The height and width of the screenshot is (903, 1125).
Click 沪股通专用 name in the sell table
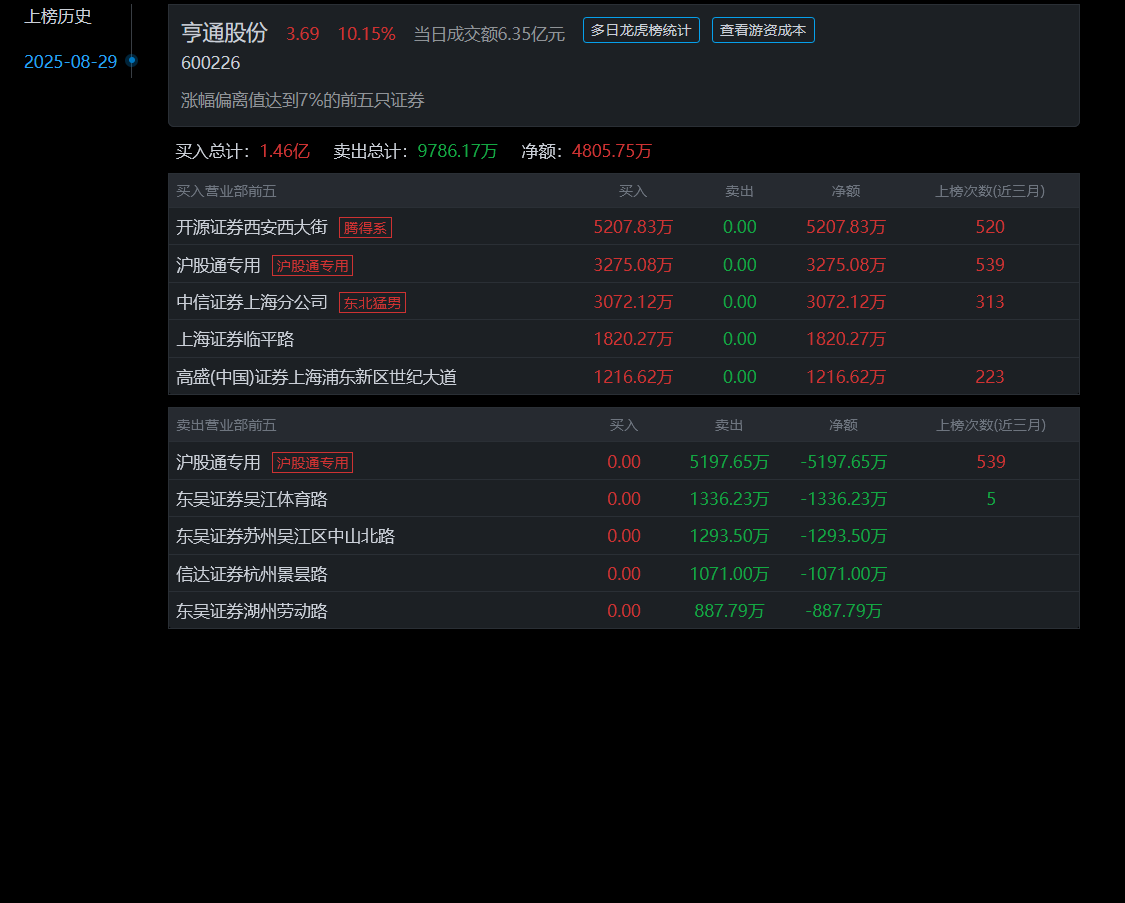point(218,463)
